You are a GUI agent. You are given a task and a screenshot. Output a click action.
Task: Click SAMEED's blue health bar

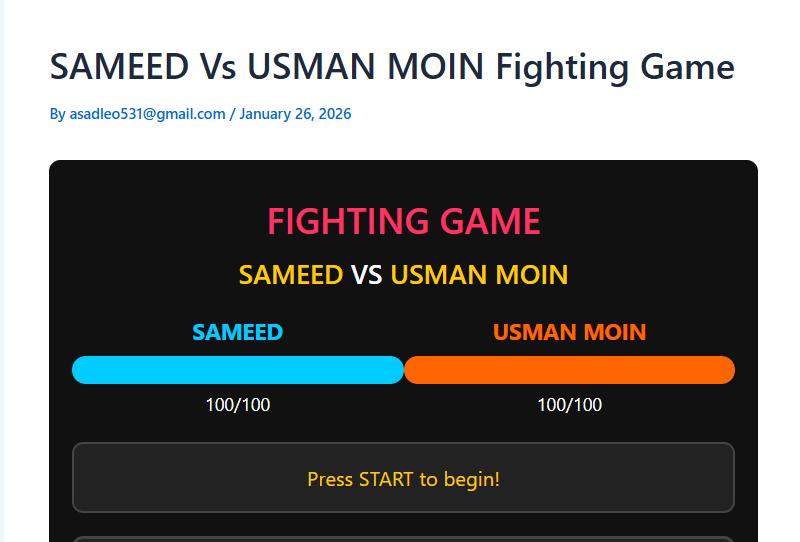point(238,370)
